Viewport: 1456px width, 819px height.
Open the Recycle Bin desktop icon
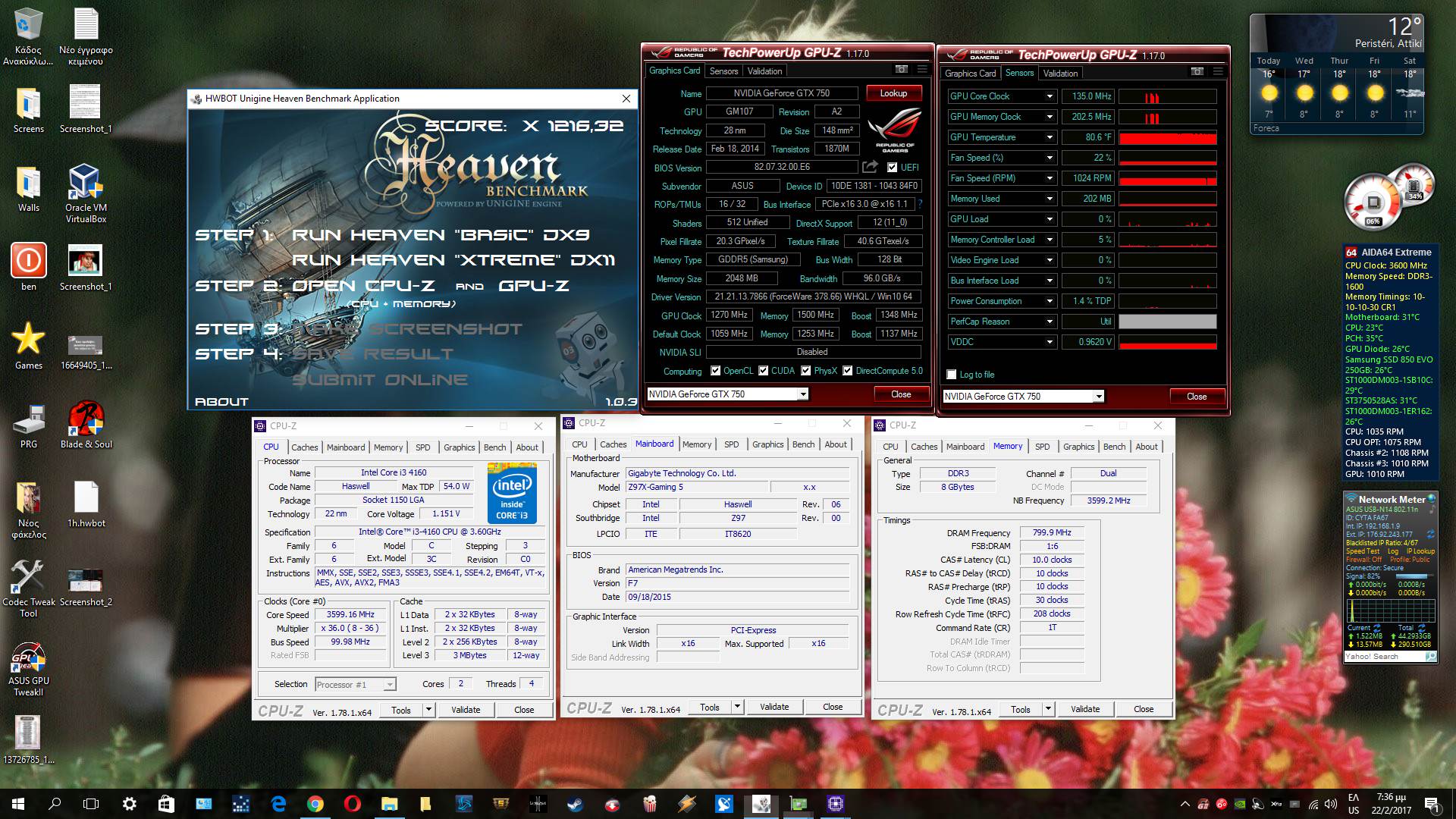(28, 36)
